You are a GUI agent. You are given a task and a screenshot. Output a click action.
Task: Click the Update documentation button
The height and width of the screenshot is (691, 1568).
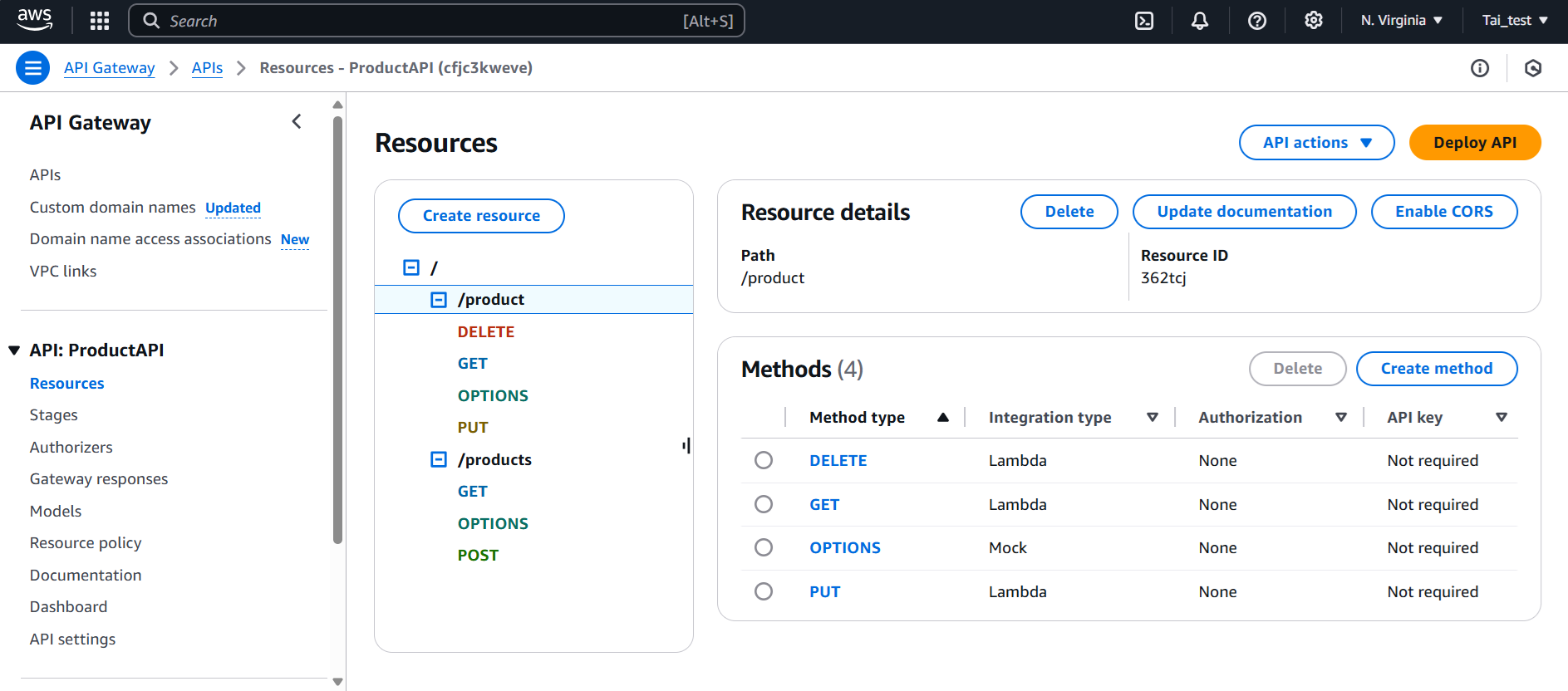1245,212
